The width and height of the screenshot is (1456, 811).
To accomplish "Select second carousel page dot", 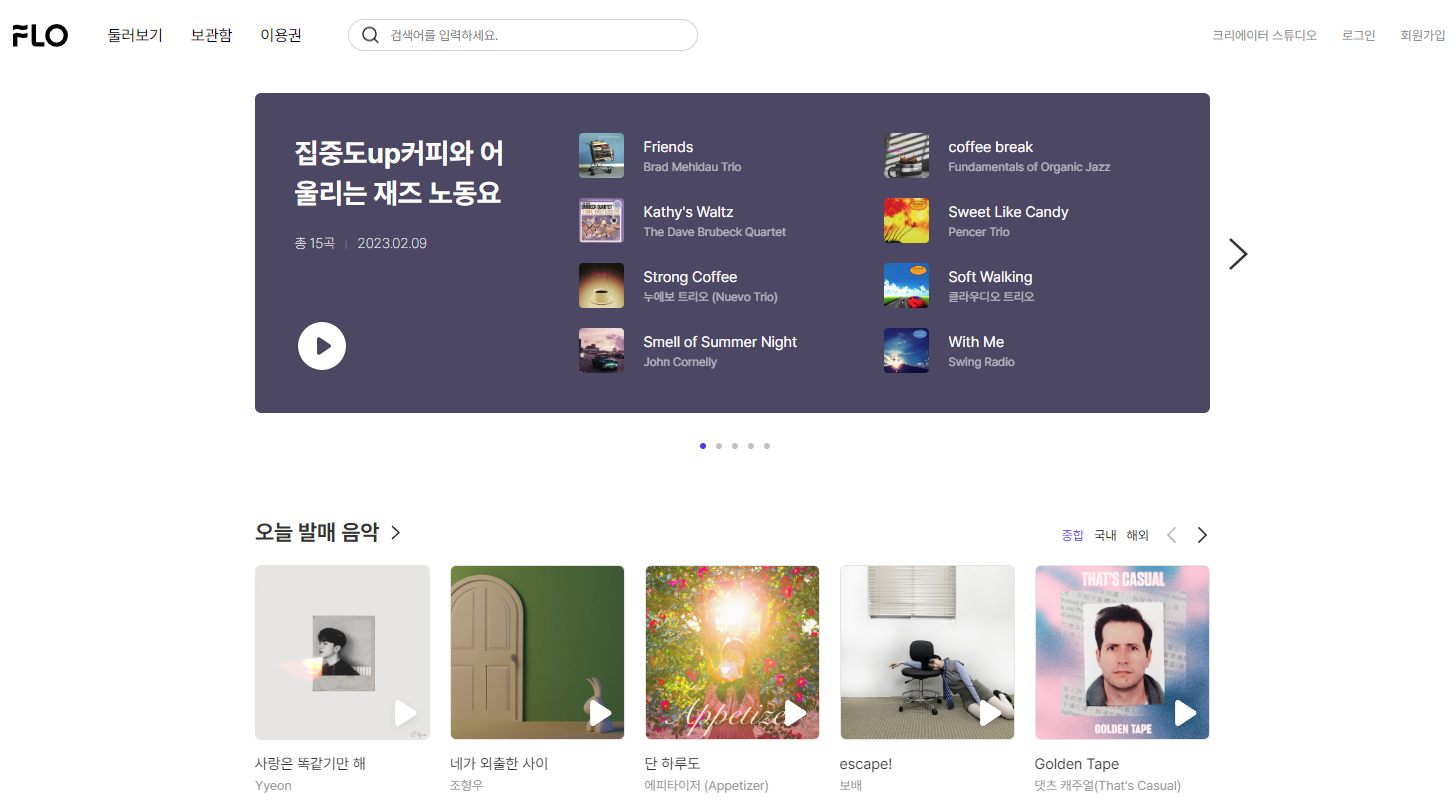I will pos(719,446).
